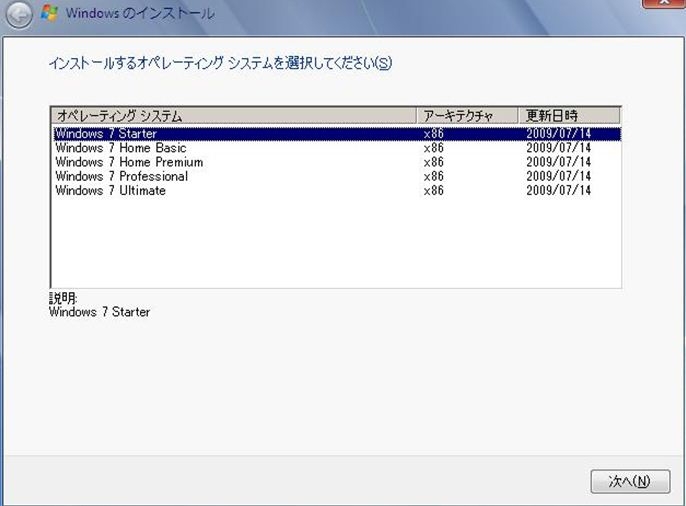The width and height of the screenshot is (686, 506).
Task: Click the Windows flag logo in title bar
Action: [x=49, y=13]
